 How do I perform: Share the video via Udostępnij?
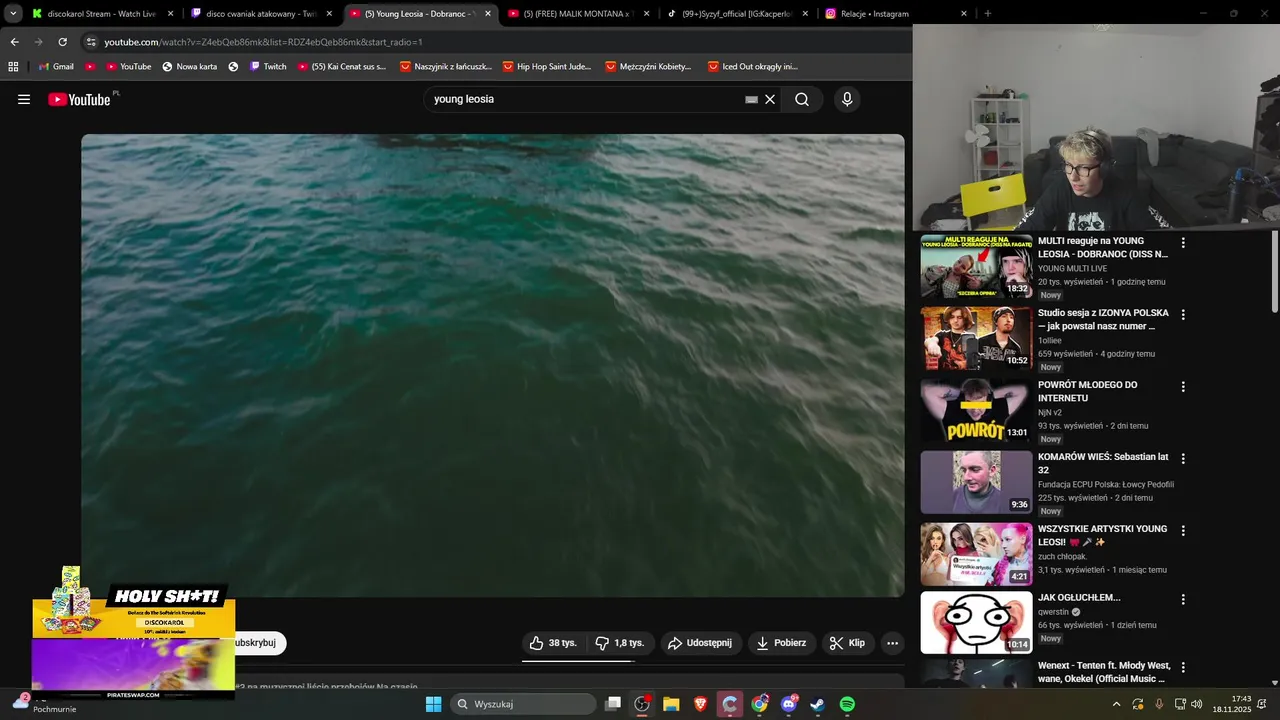[700, 643]
